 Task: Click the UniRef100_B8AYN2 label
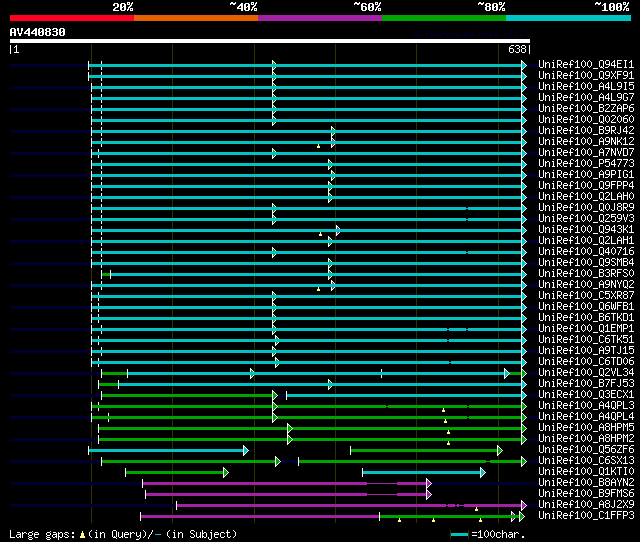[x=586, y=483]
